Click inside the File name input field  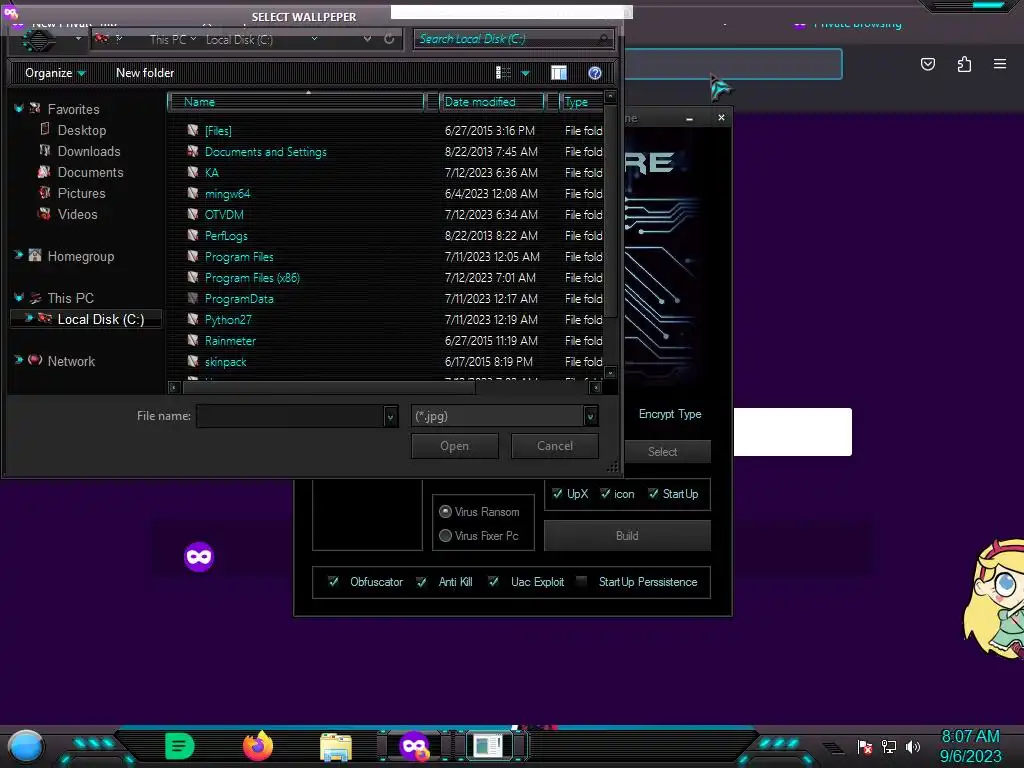tap(291, 417)
